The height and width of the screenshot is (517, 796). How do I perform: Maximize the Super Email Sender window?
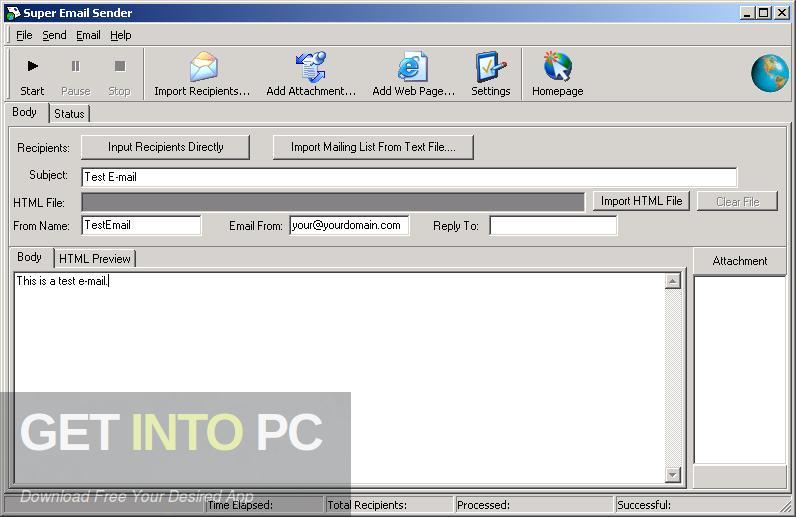point(764,13)
